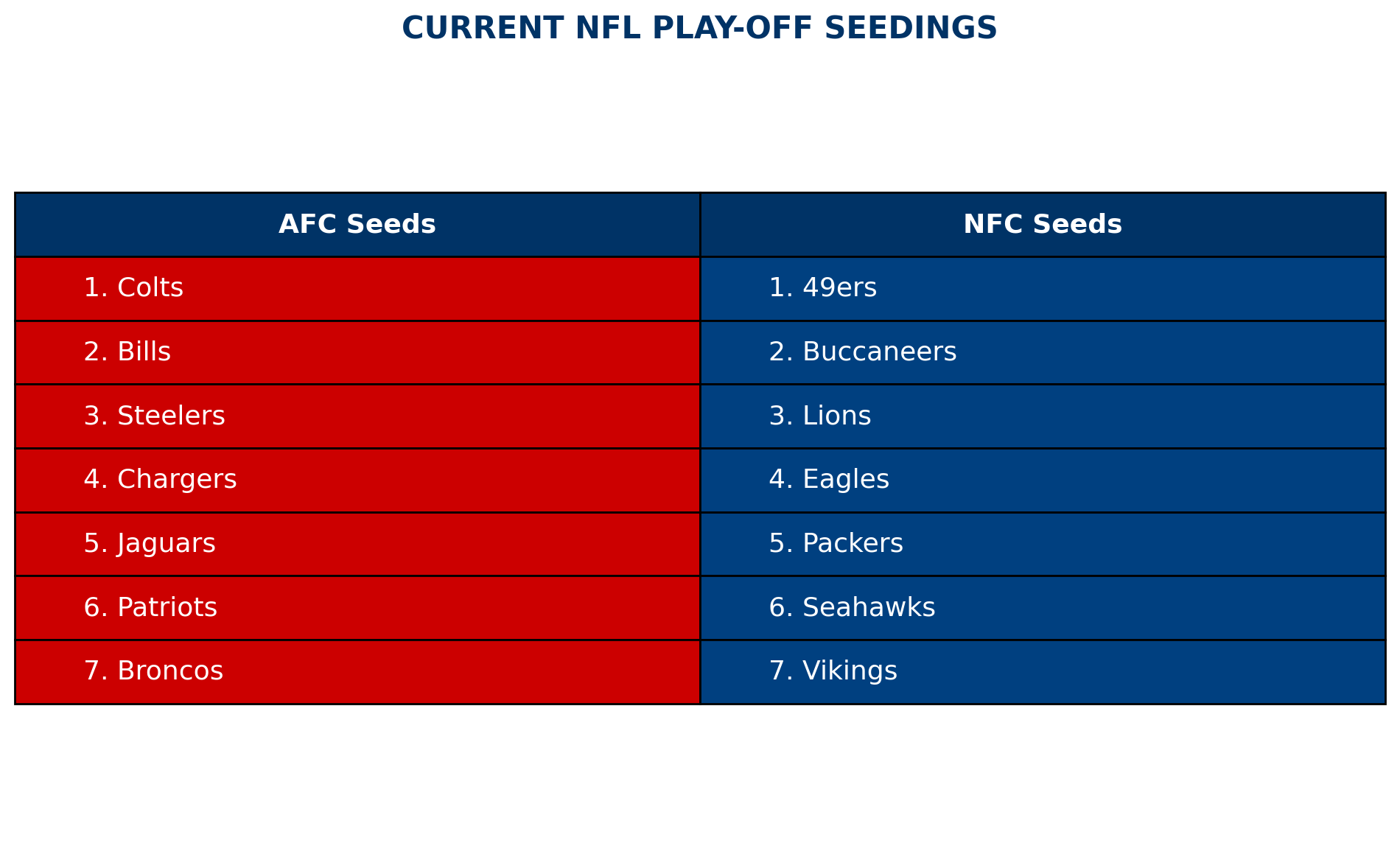This screenshot has width=1400, height=860.
Task: Select the 2. Bills row
Action: click(x=127, y=352)
